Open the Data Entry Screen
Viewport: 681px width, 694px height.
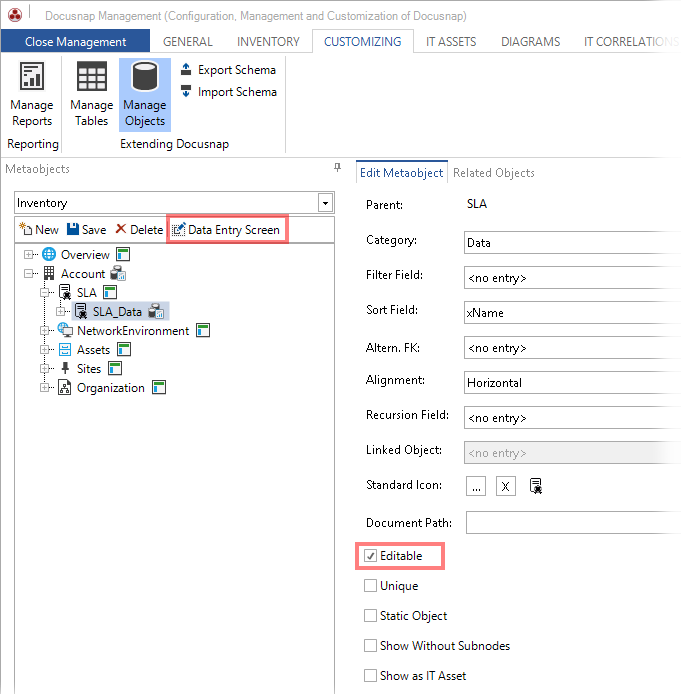(227, 229)
